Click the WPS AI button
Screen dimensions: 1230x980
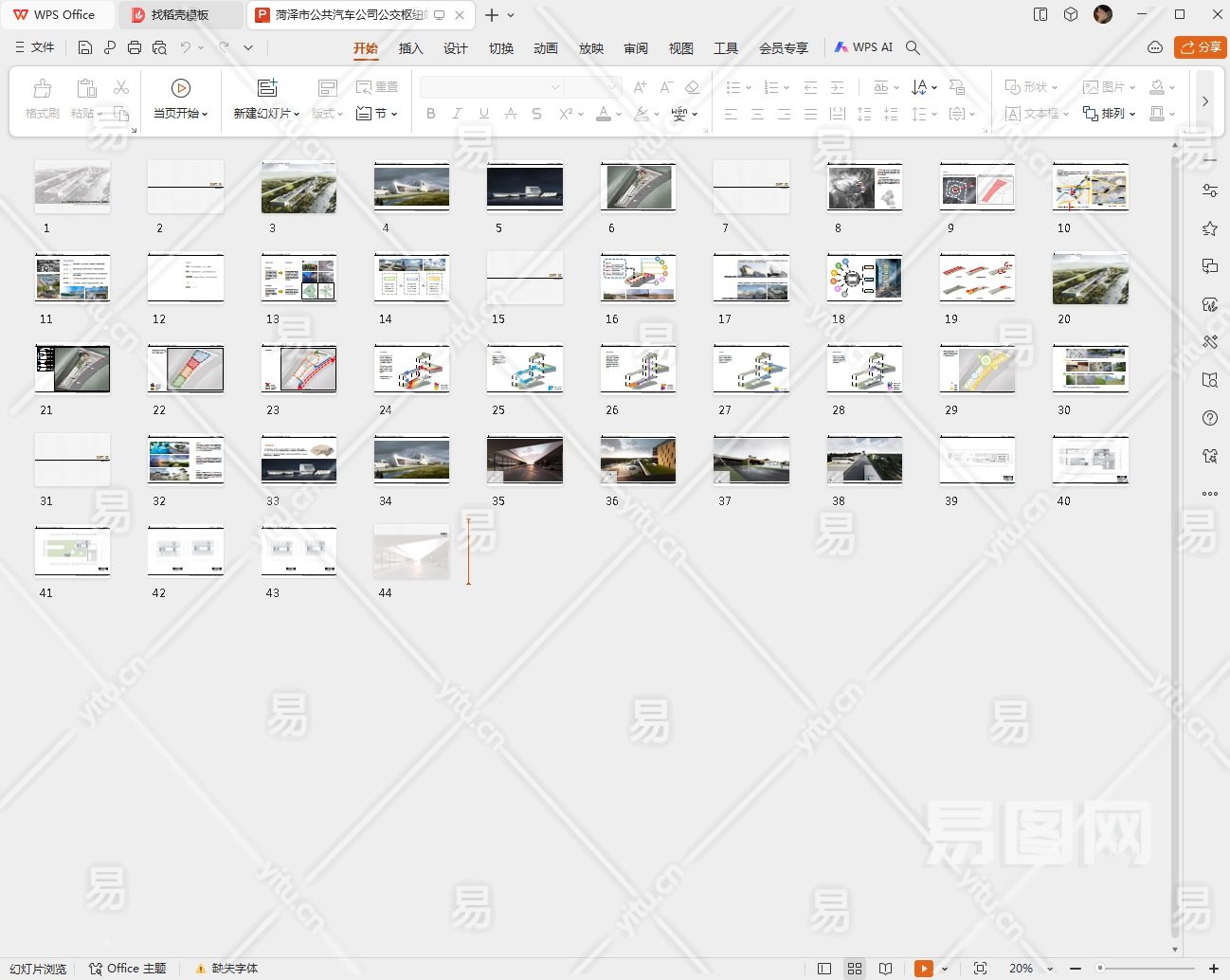[863, 47]
